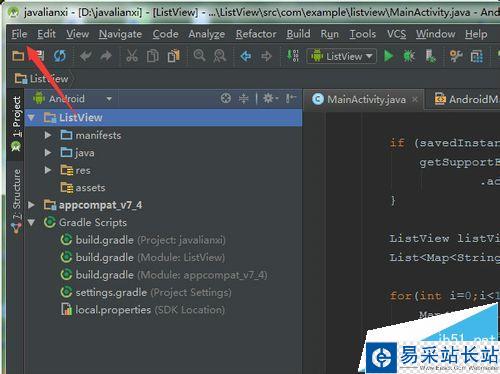The image size is (500, 374).
Task: Click the Find magnifier icon
Action: pyautogui.click(x=199, y=56)
